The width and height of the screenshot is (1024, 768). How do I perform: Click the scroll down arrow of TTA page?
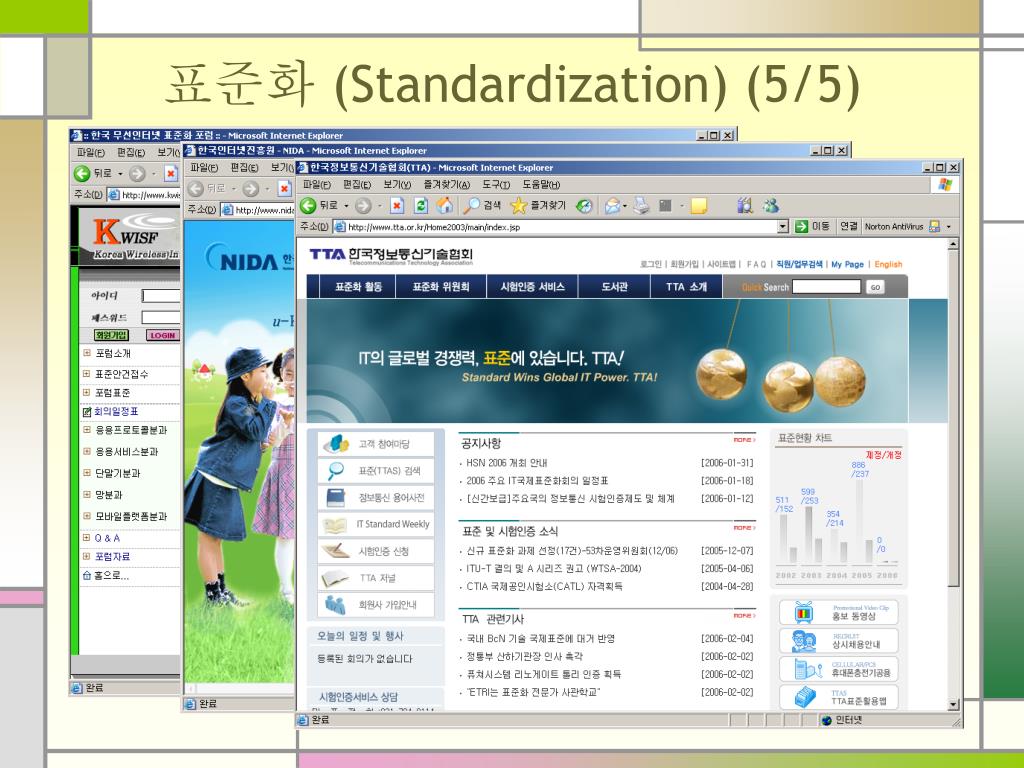(x=953, y=704)
